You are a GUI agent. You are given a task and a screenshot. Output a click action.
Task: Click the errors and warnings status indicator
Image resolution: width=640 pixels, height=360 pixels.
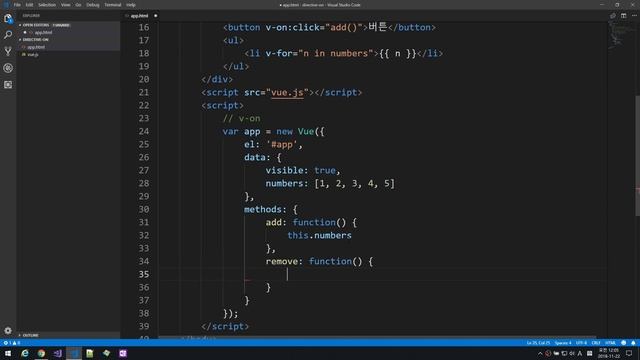coord(11,343)
